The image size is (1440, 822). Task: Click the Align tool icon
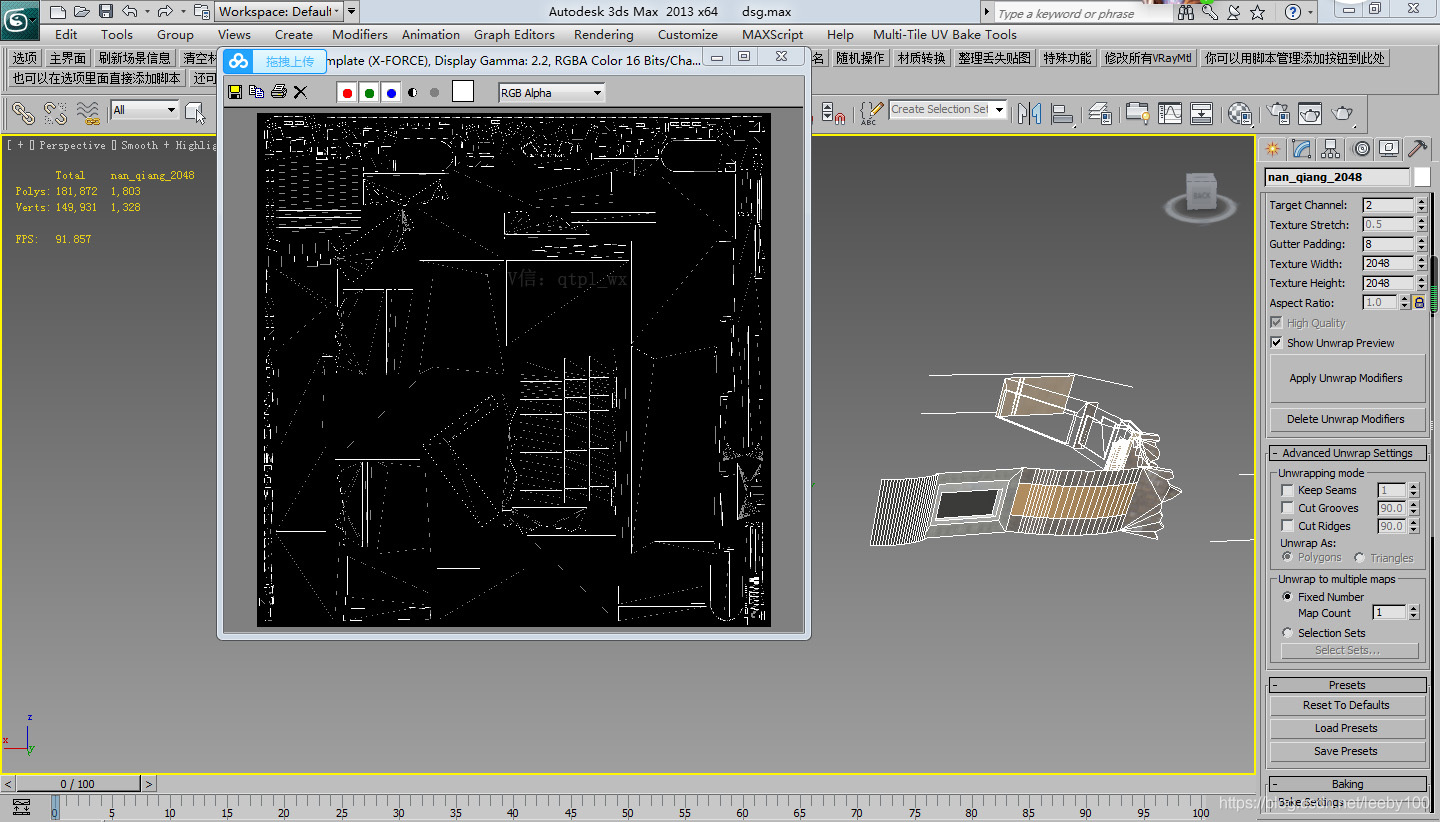pyautogui.click(x=1062, y=112)
